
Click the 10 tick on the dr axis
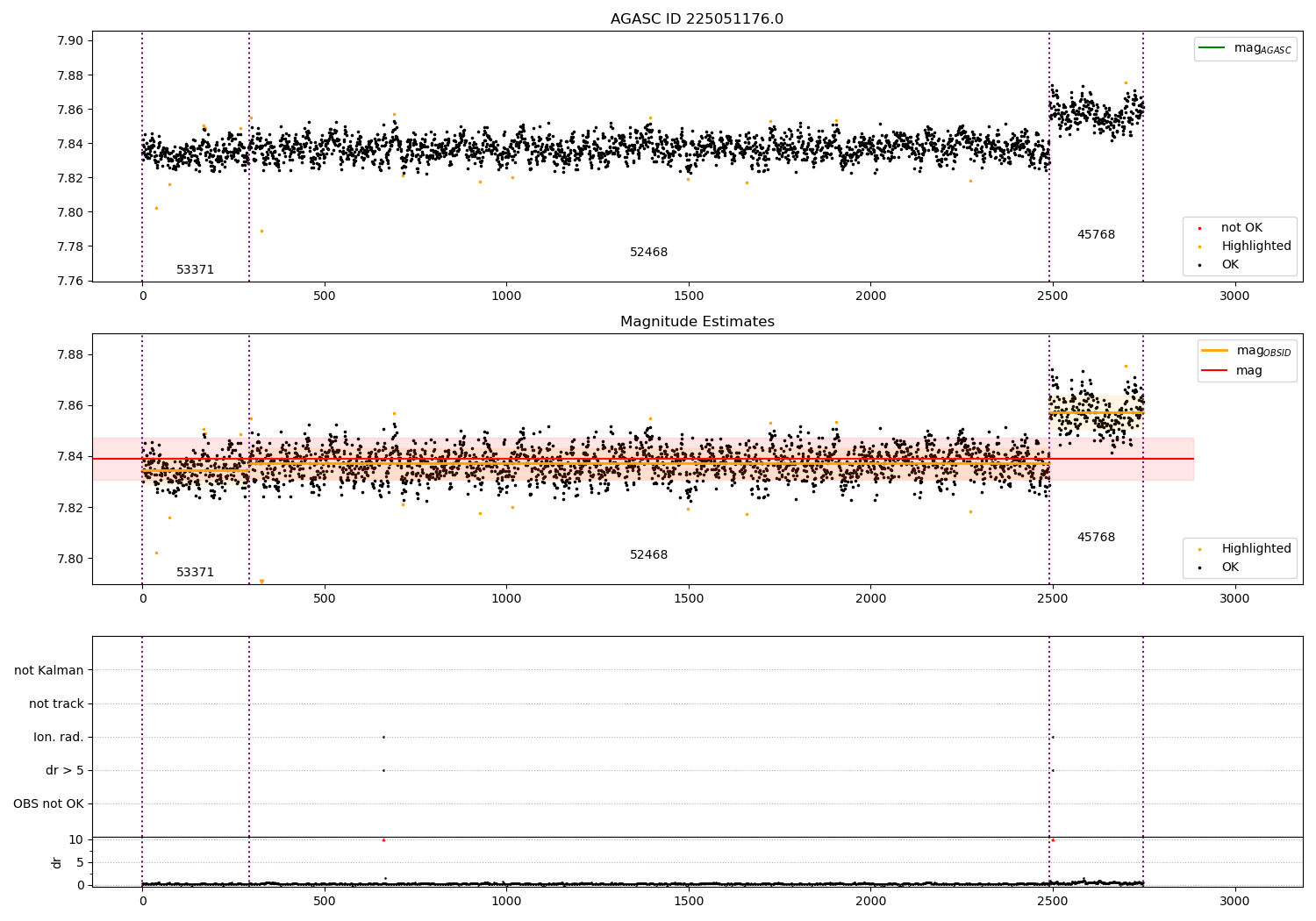pyautogui.click(x=76, y=840)
